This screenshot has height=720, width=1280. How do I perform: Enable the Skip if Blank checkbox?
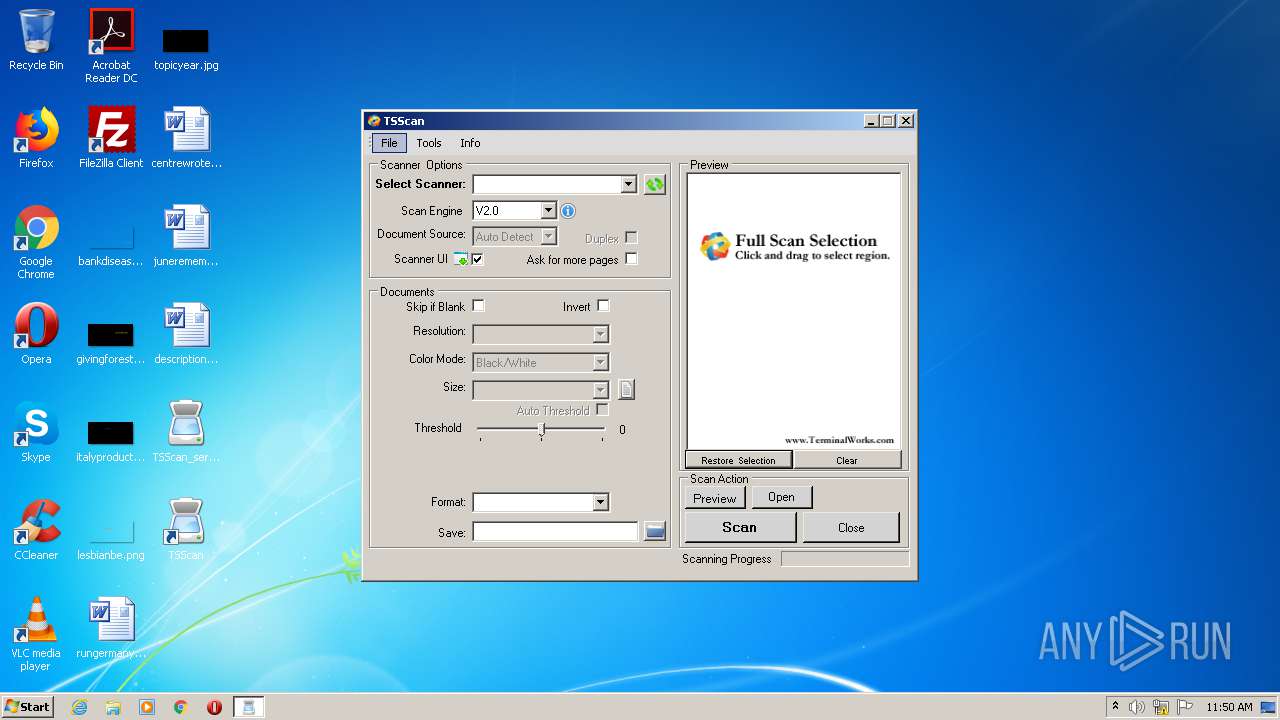[x=478, y=306]
